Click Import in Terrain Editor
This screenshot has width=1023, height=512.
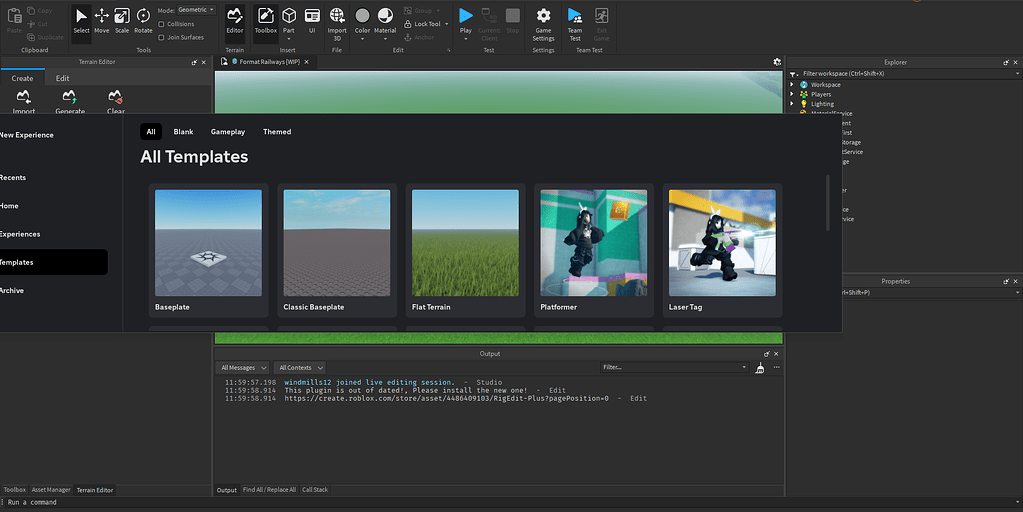pyautogui.click(x=23, y=102)
